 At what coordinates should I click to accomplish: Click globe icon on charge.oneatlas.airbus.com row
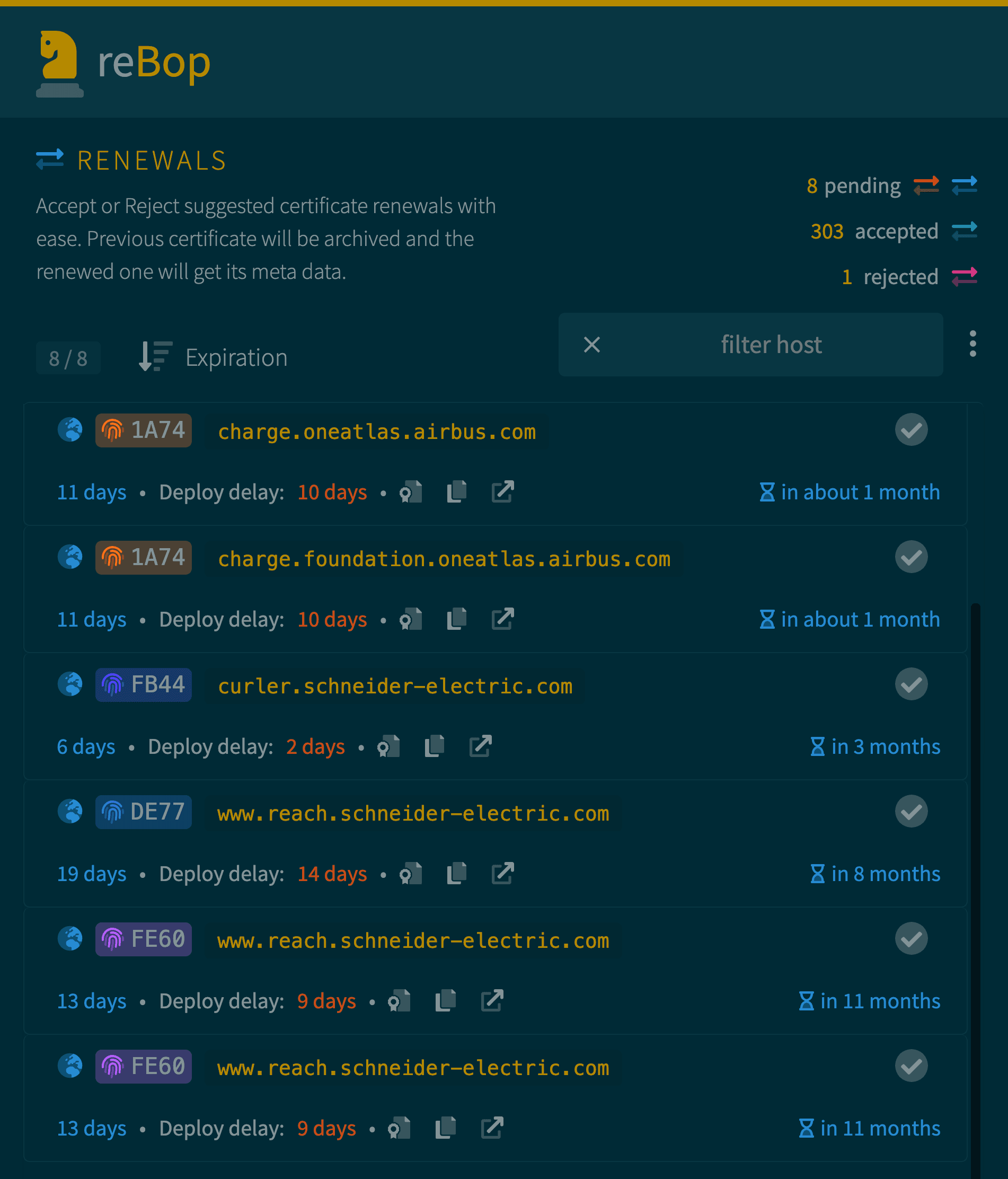click(x=70, y=430)
